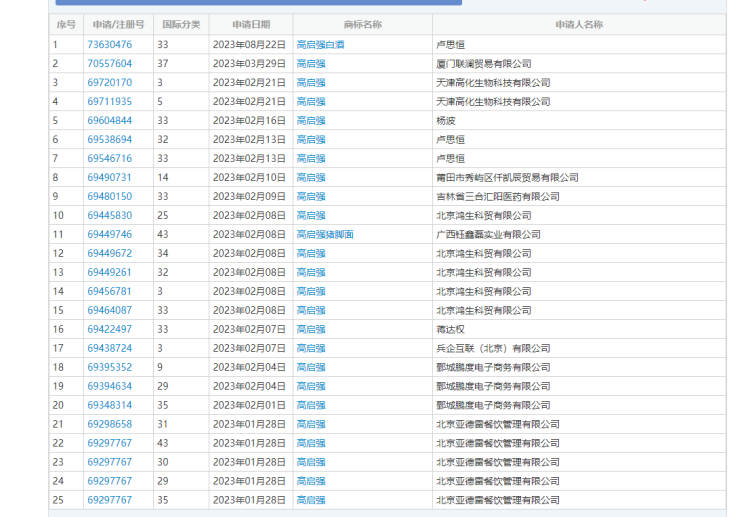This screenshot has height=517, width=746.
Task: Click application number 69348314
Action: [109, 405]
